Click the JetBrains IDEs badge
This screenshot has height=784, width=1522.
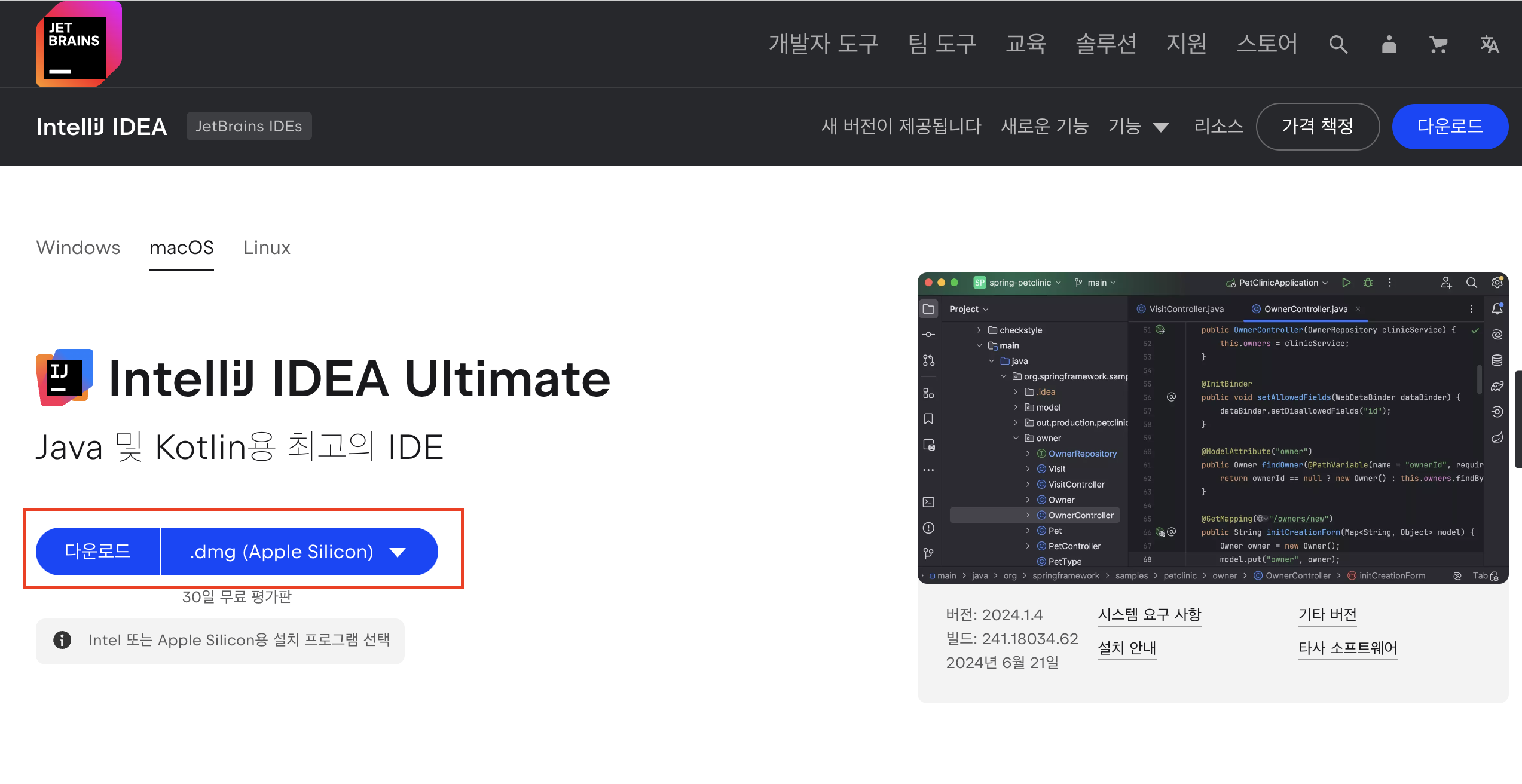coord(249,126)
